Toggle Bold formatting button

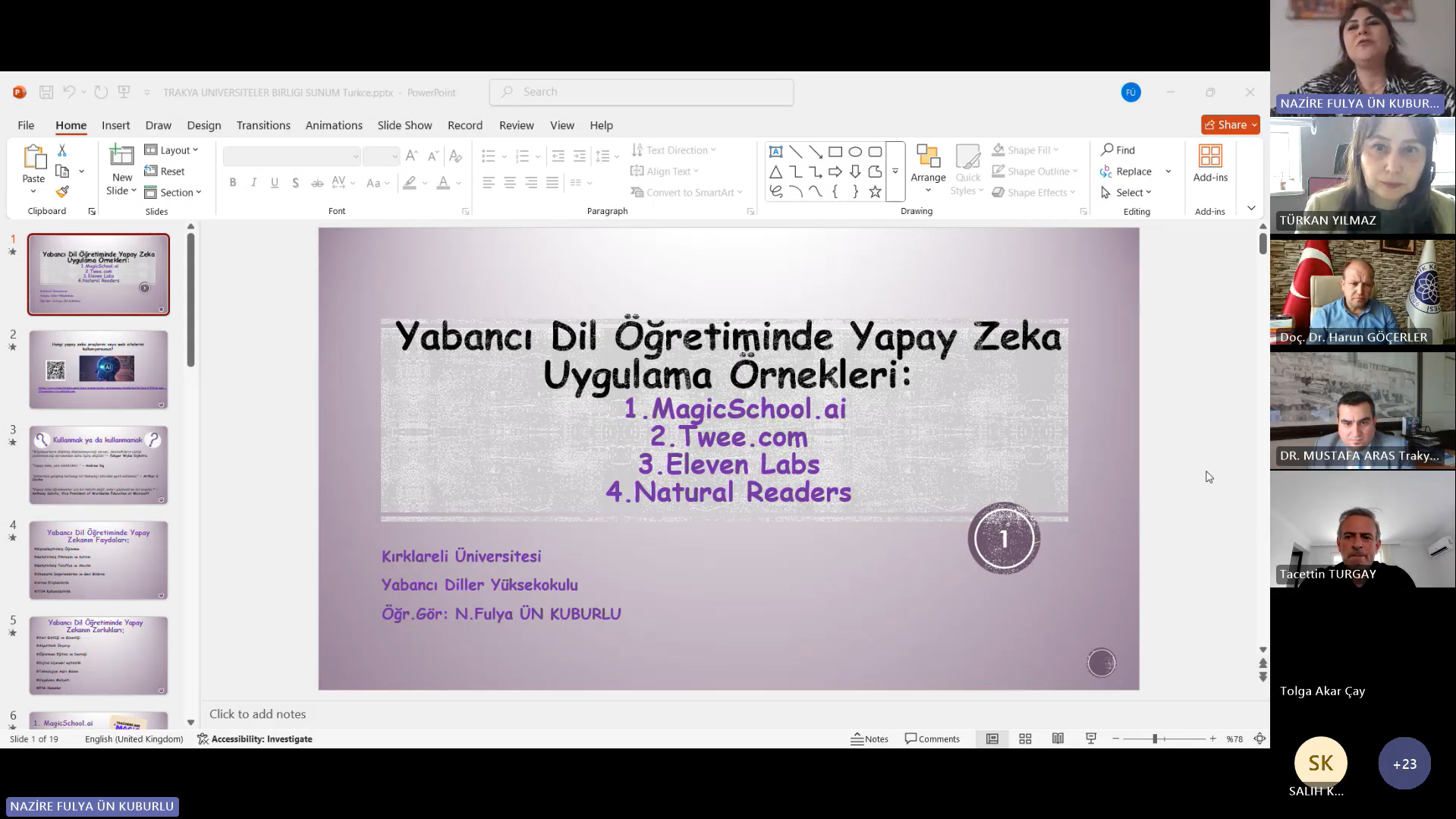click(233, 183)
